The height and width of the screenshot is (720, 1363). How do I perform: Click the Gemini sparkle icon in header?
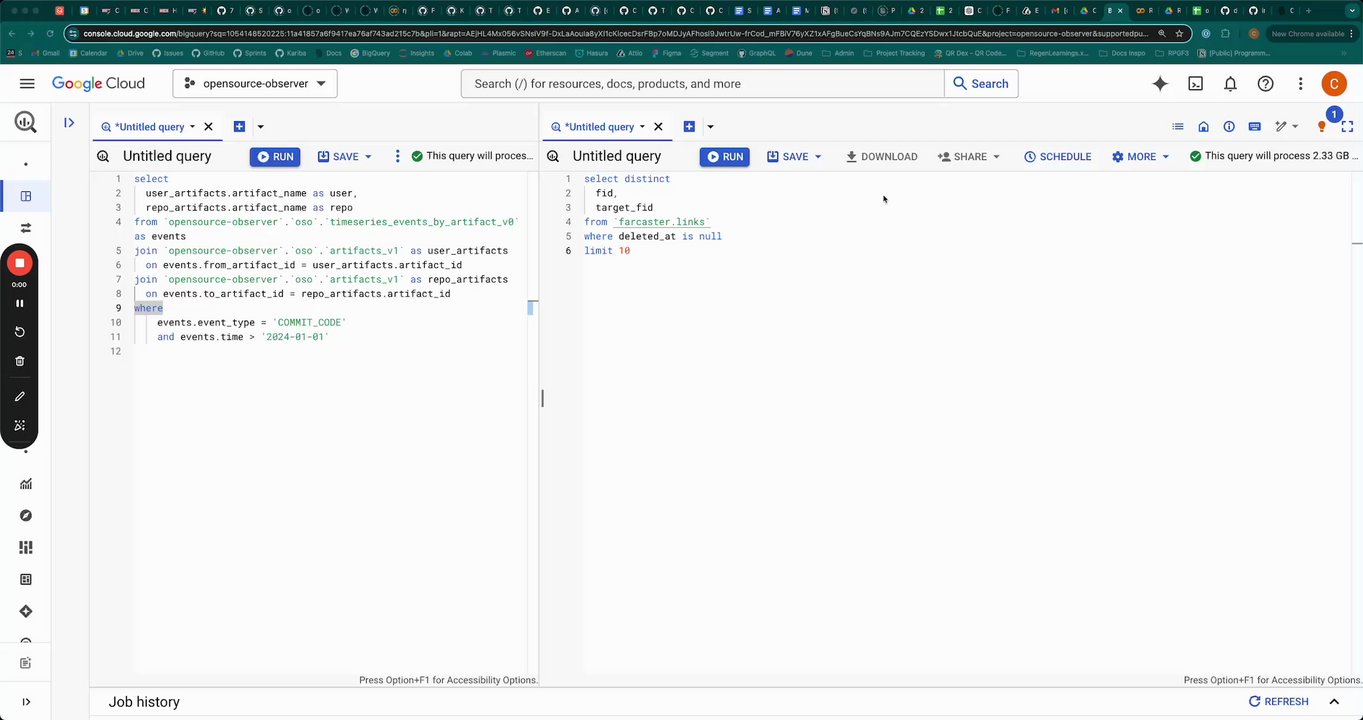coord(1160,84)
